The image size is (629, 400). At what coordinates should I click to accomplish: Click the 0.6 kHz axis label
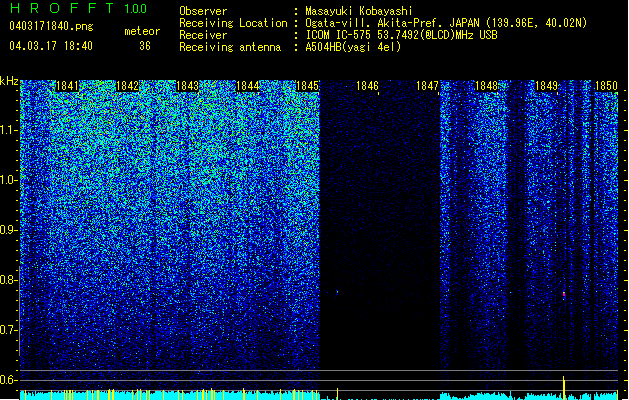[8, 380]
